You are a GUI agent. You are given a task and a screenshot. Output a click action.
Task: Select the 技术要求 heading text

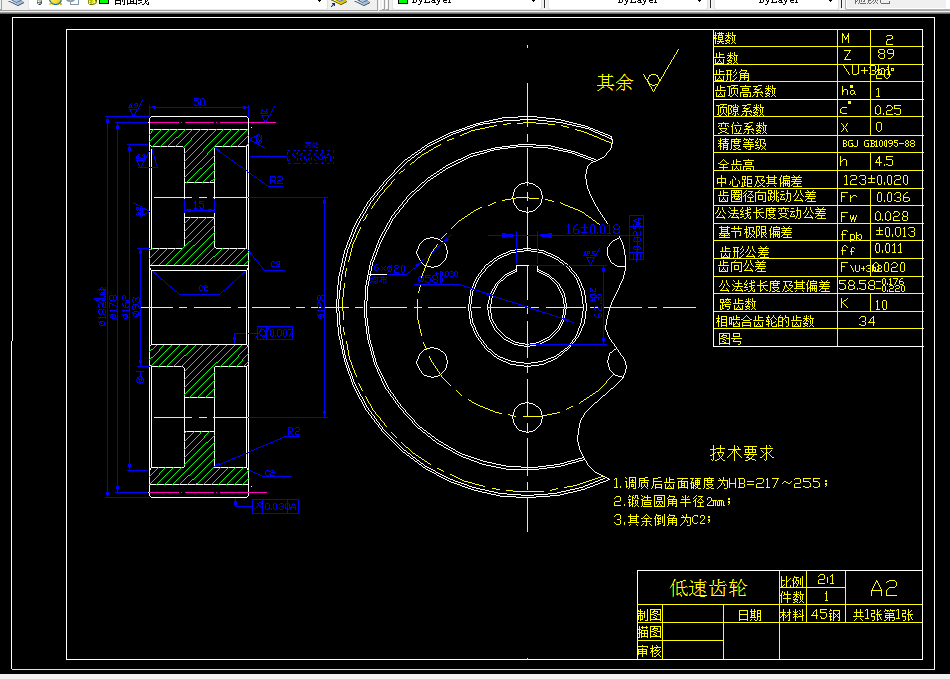(742, 453)
